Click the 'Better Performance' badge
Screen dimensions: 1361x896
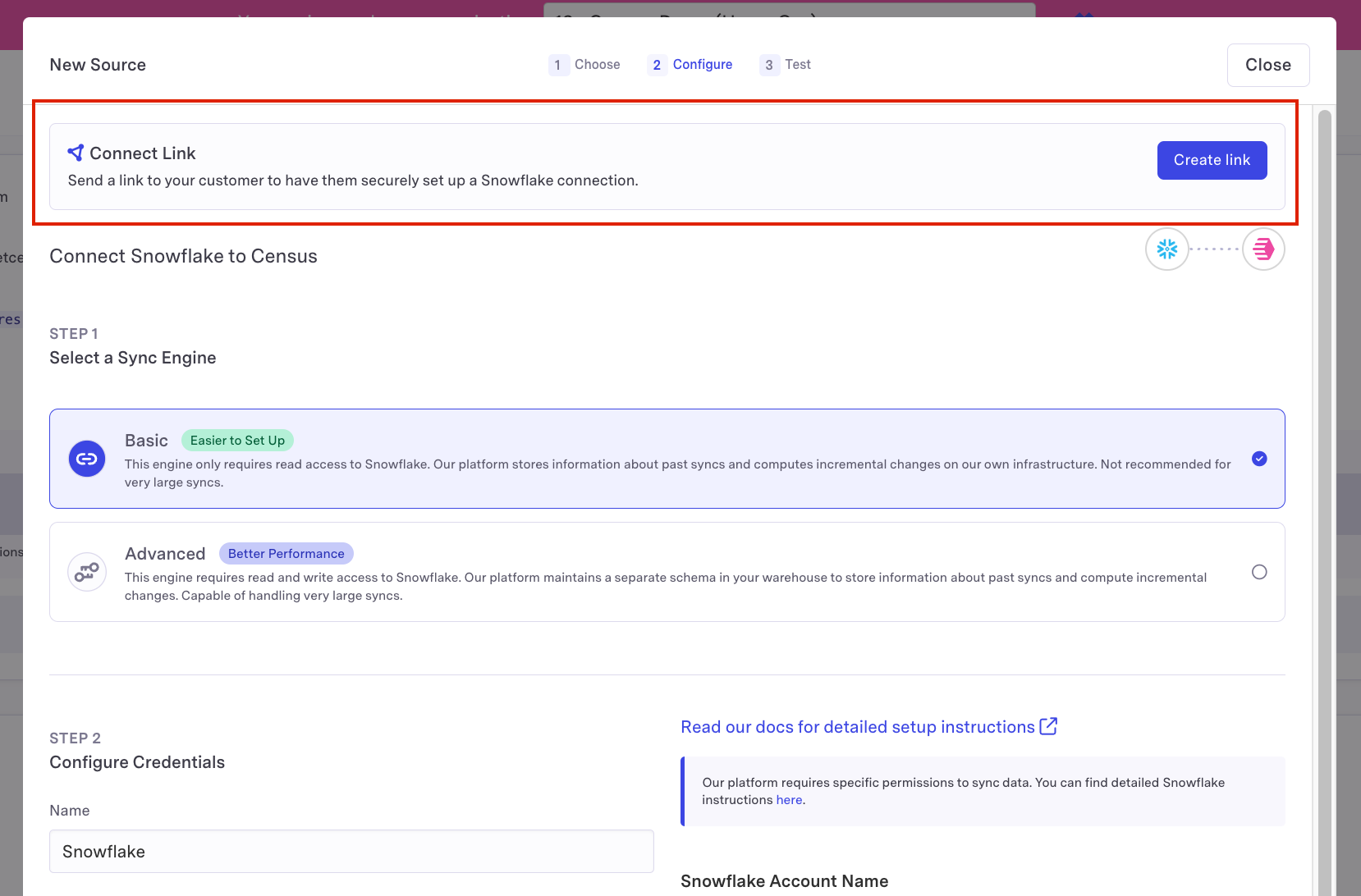tap(286, 554)
